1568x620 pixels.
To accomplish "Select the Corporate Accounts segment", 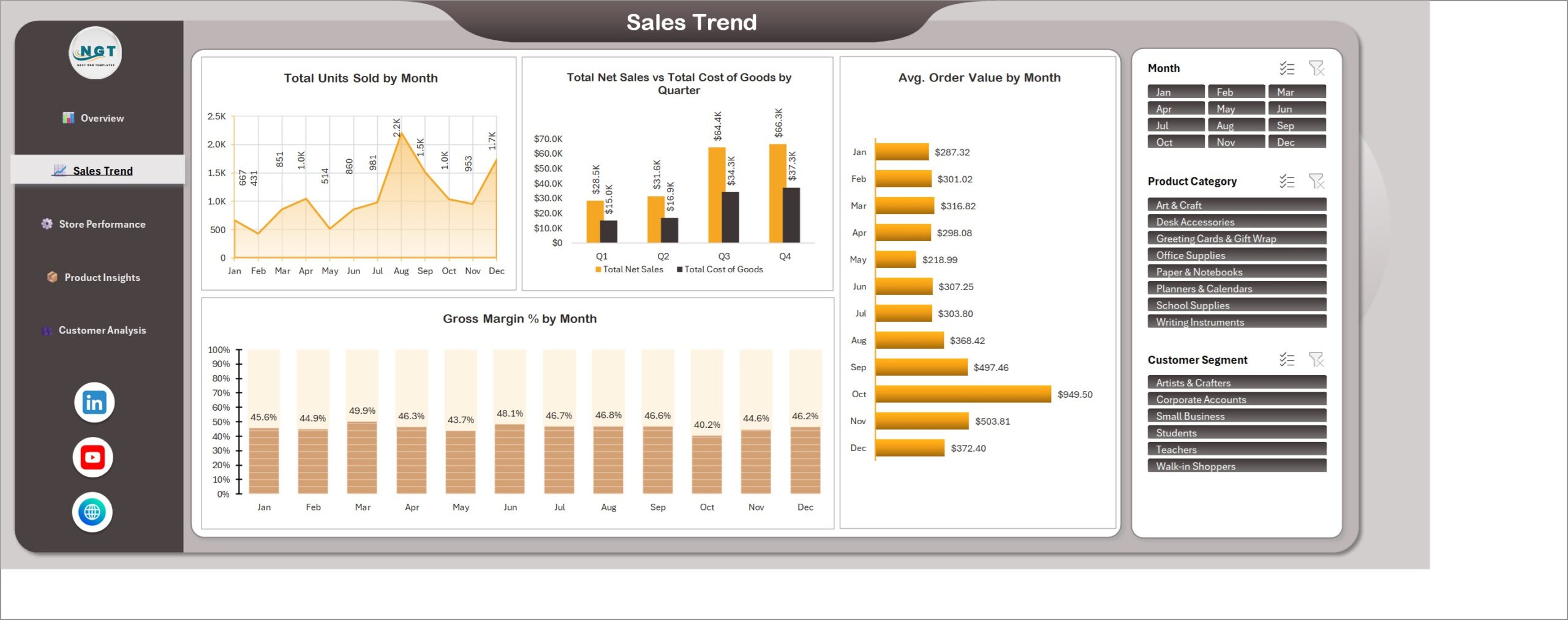I will [1237, 398].
